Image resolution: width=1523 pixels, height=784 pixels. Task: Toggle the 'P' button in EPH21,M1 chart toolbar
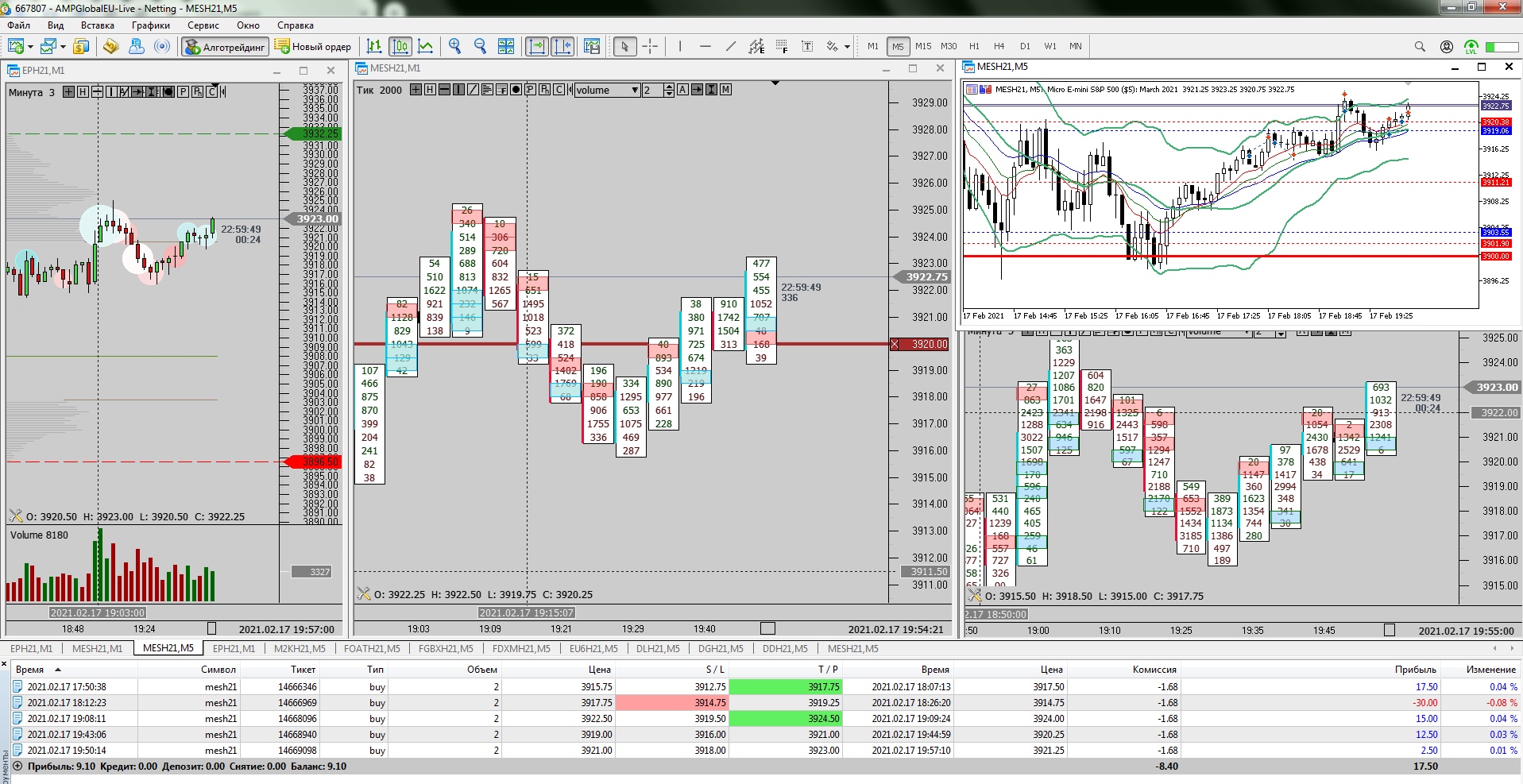183,92
